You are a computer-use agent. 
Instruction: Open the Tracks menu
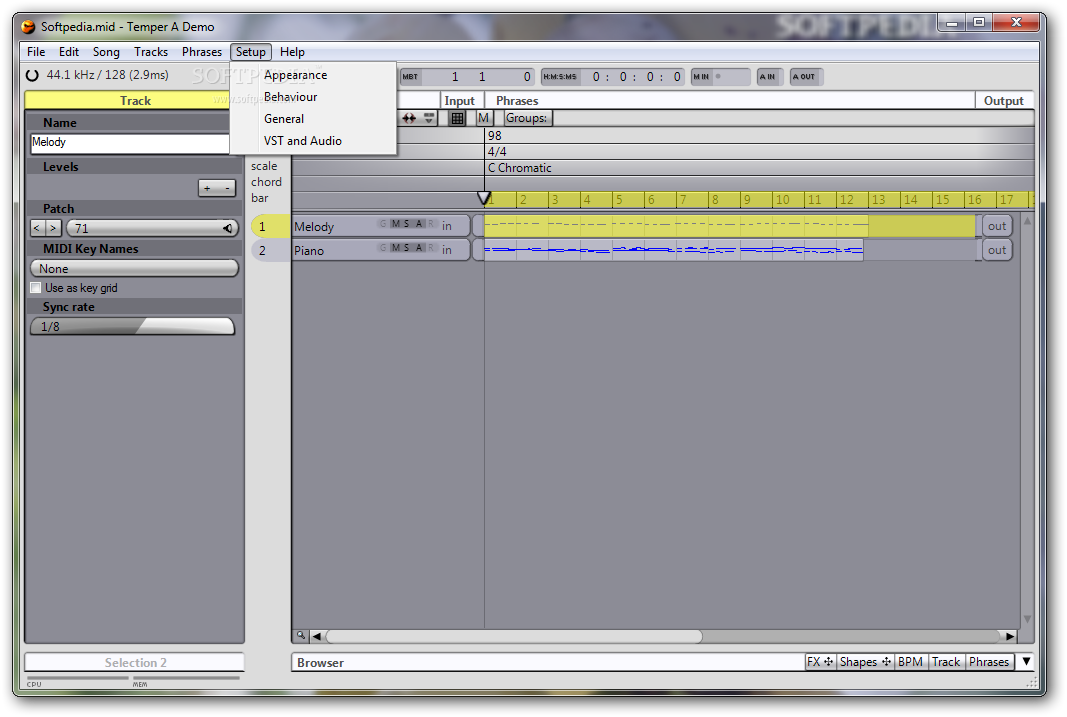(151, 52)
